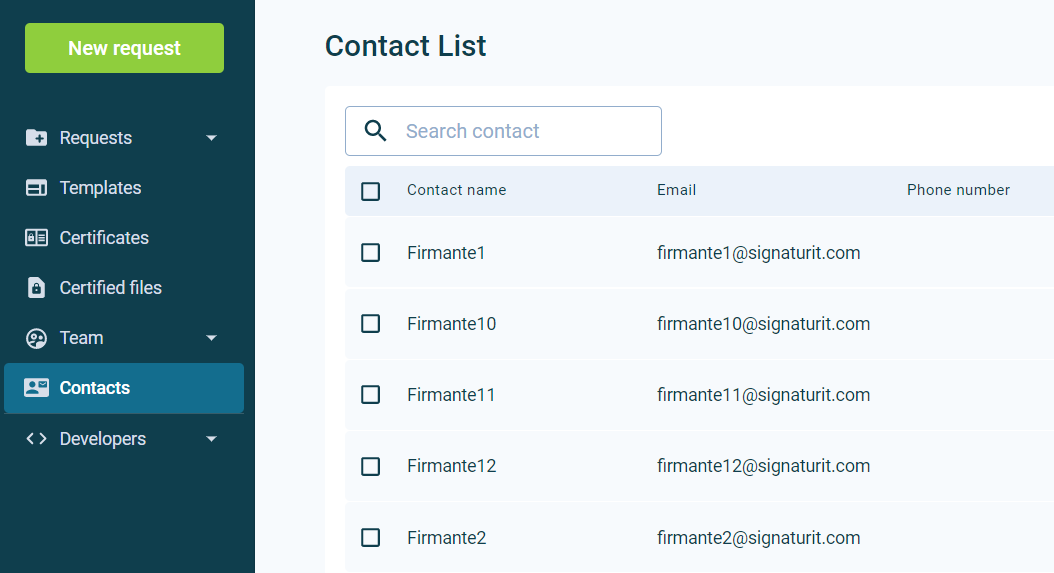Click the Developers code brackets icon
1054x573 pixels.
tap(36, 439)
